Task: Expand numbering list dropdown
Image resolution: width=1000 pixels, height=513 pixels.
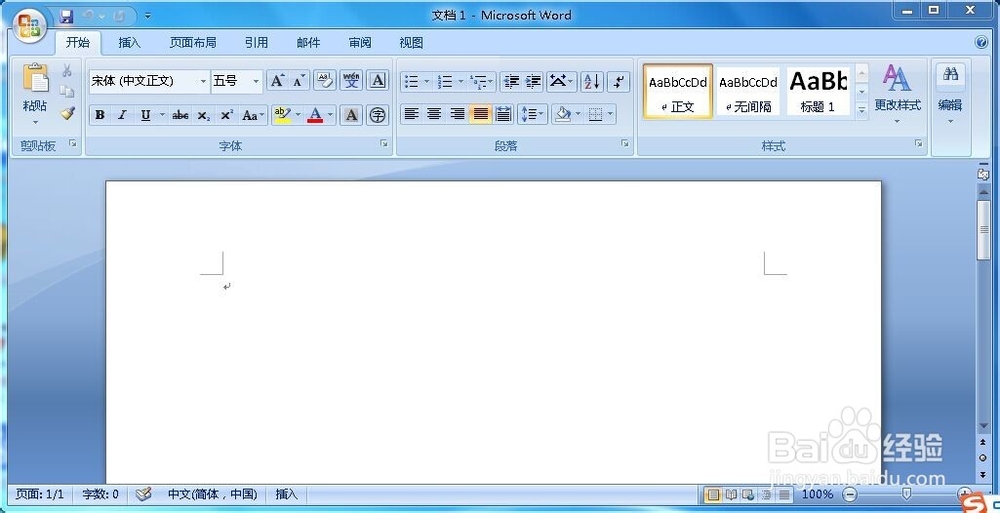Action: click(x=460, y=82)
